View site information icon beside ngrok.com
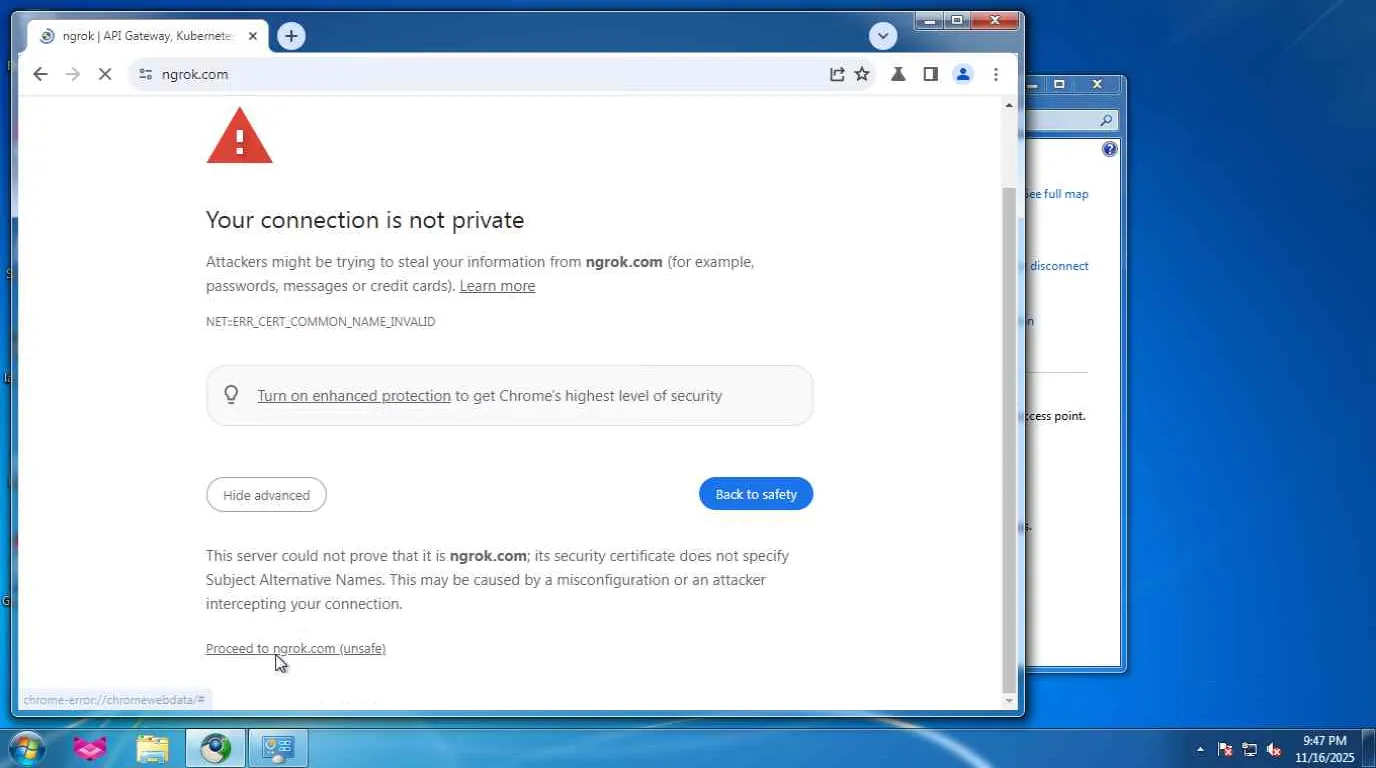The width and height of the screenshot is (1376, 768). point(146,74)
